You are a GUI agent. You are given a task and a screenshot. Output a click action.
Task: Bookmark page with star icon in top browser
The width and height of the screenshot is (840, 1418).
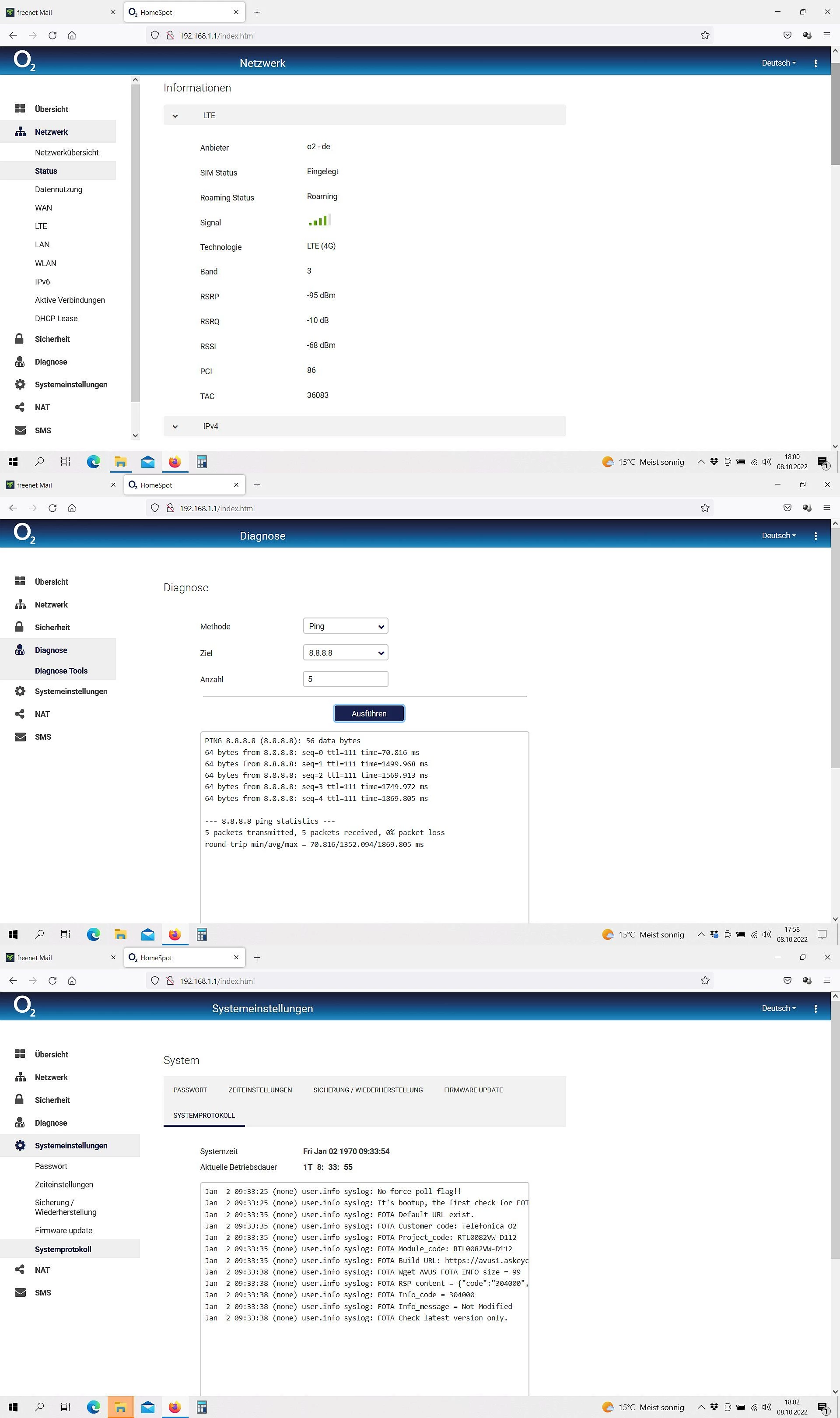[705, 35]
